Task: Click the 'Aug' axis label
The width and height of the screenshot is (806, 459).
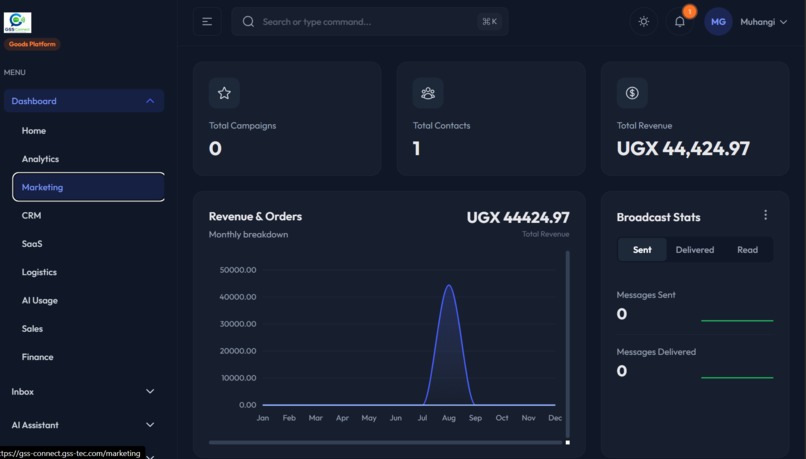Action: click(449, 418)
